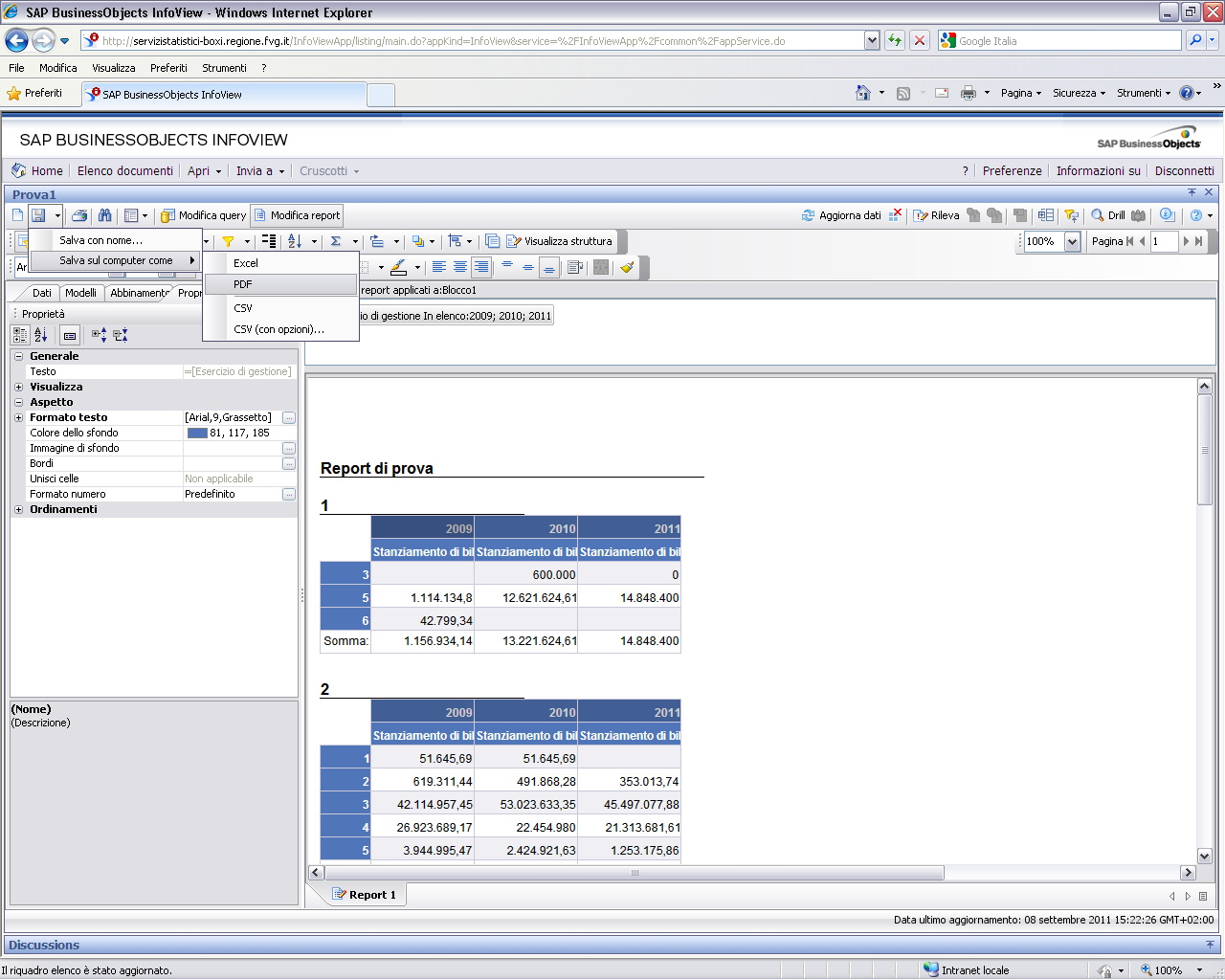Open the Apri dropdown menu

pos(204,170)
